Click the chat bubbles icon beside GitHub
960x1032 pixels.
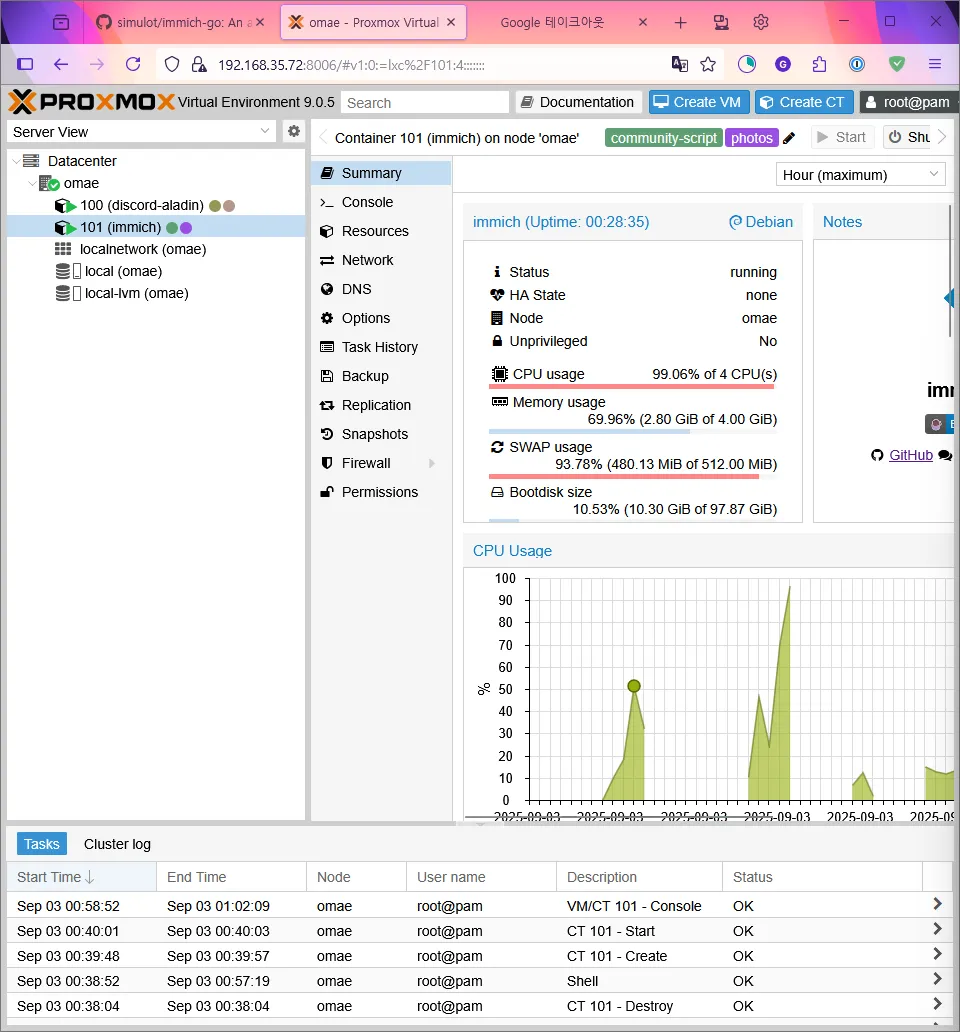point(945,455)
